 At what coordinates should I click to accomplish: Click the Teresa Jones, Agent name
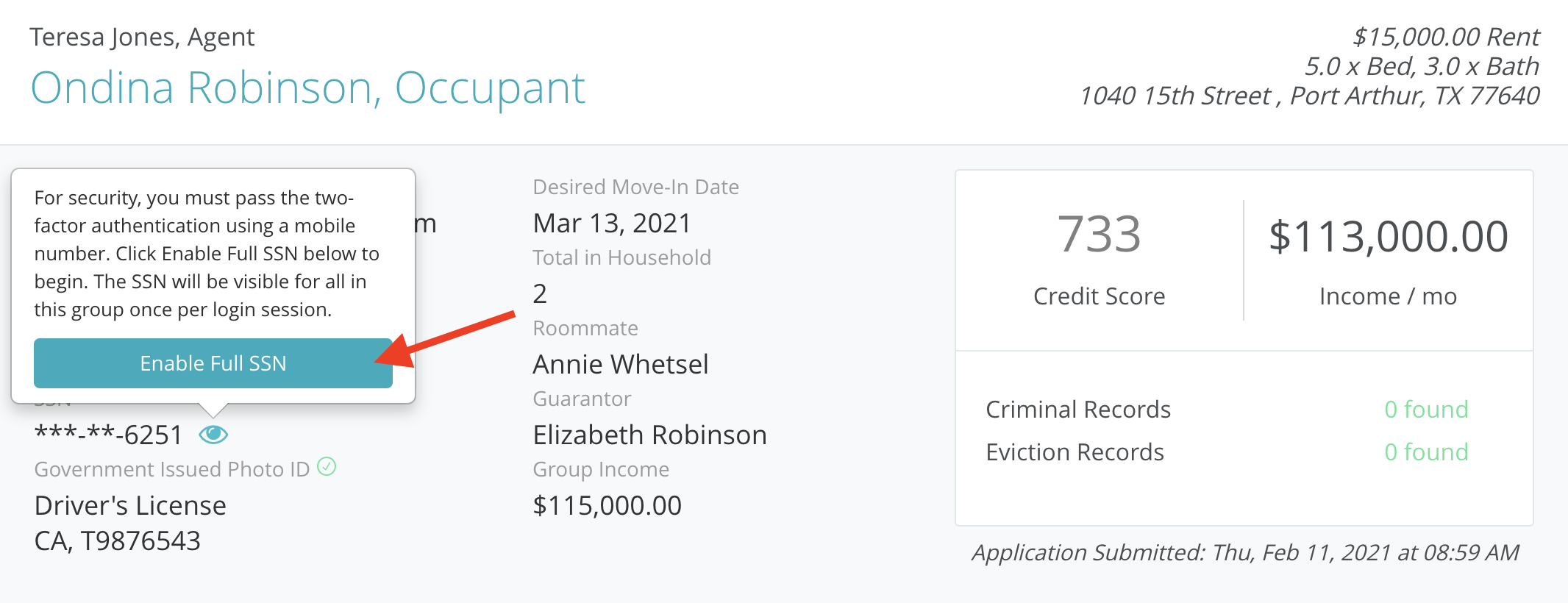click(x=142, y=37)
